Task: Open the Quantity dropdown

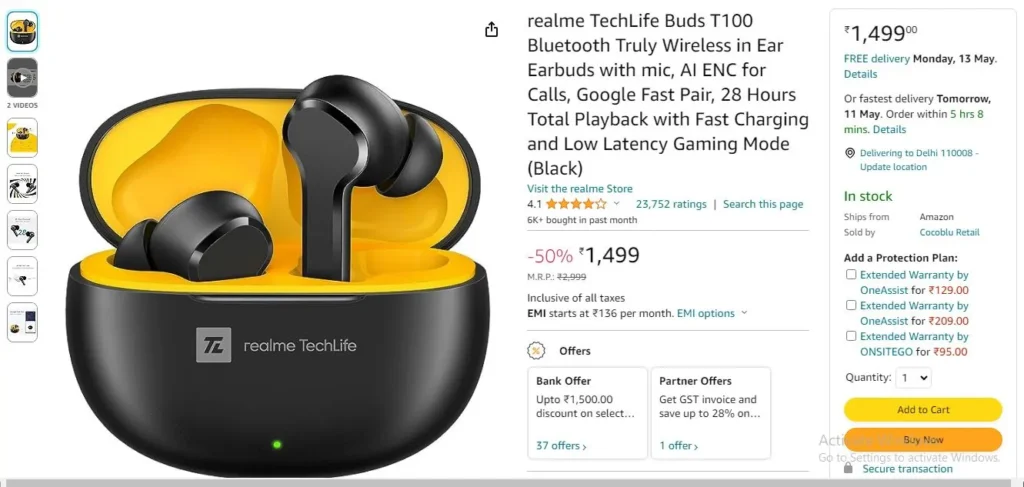Action: point(913,377)
